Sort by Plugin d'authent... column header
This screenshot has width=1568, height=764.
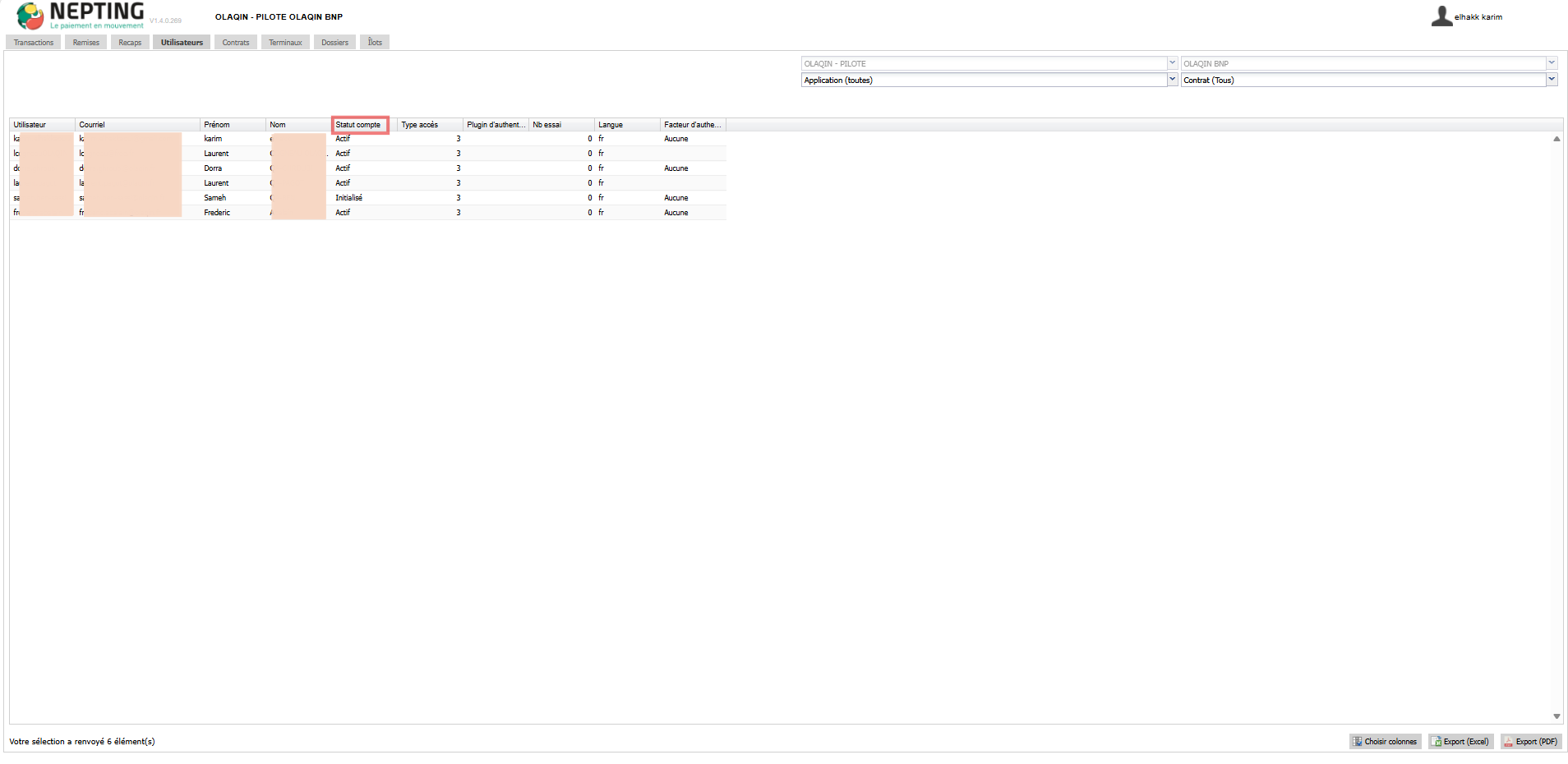click(496, 125)
